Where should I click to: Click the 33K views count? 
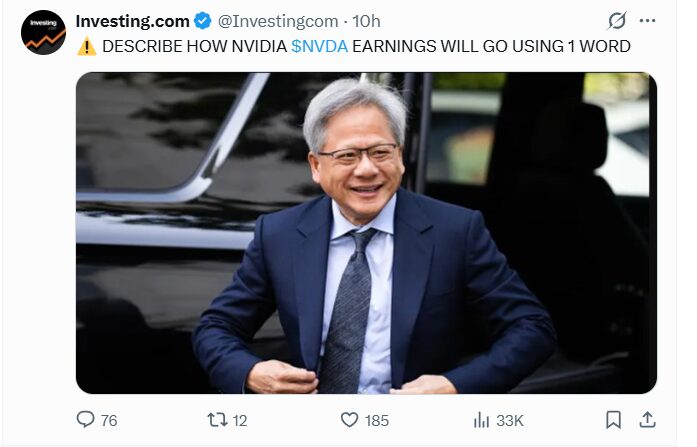pos(510,420)
